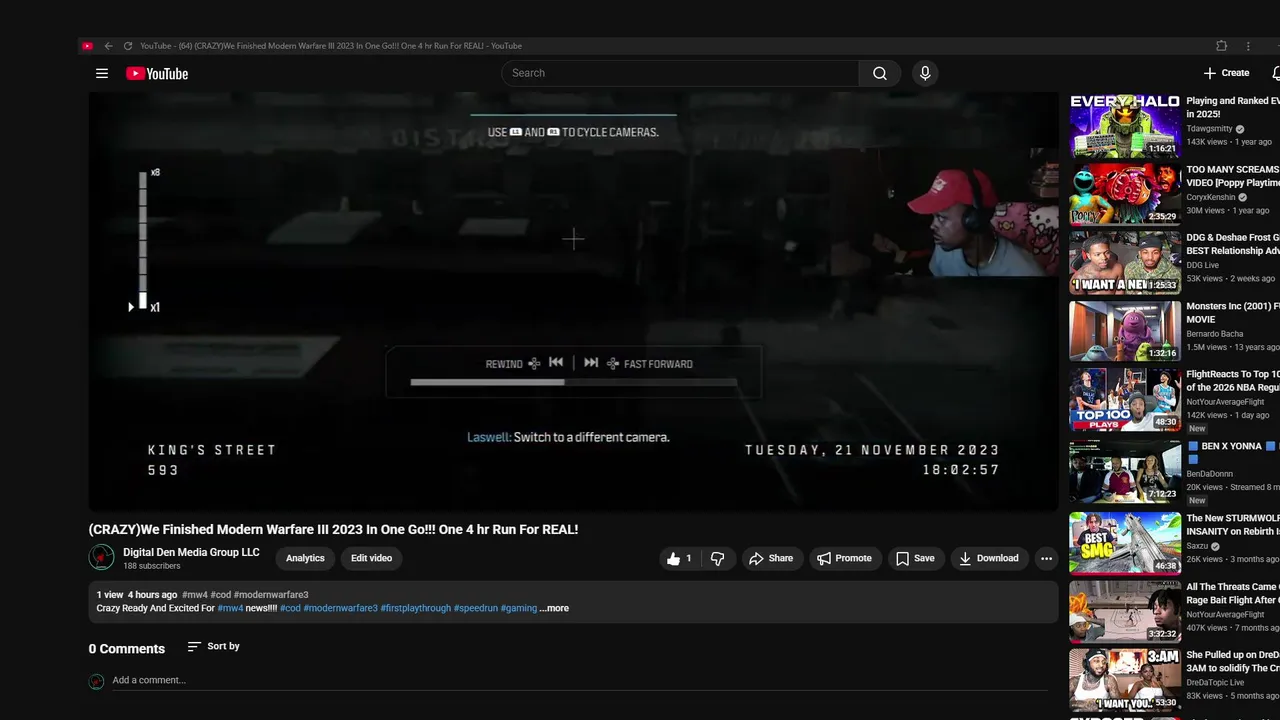Promote the video
This screenshot has height=720, width=1280.
pyautogui.click(x=844, y=559)
